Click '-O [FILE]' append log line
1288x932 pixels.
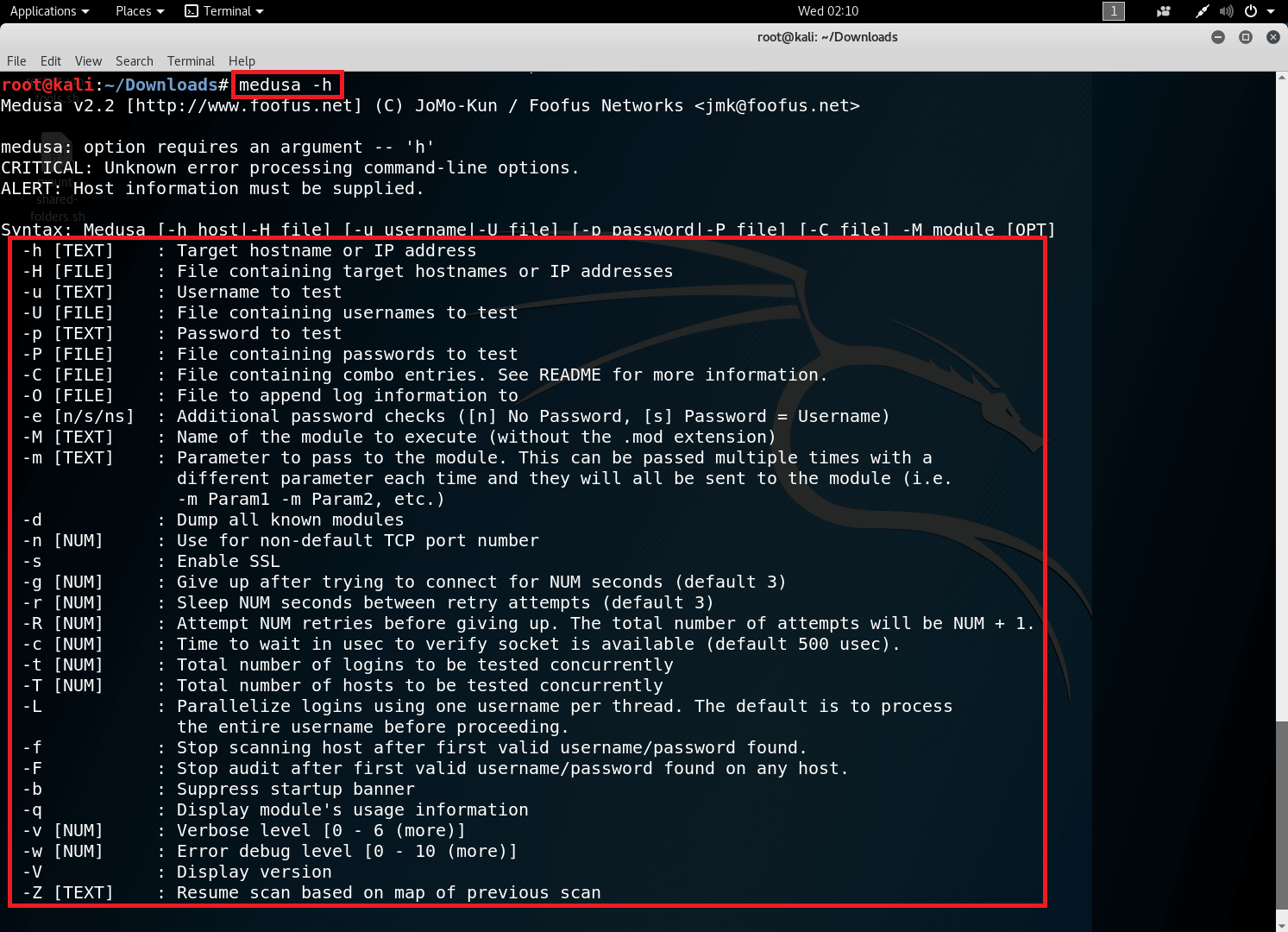270,395
